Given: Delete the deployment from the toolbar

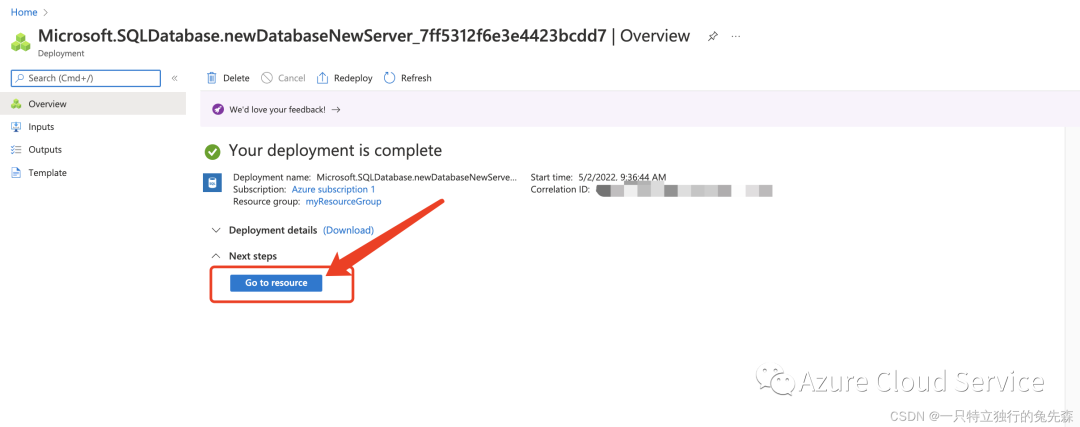Looking at the screenshot, I should 228,78.
